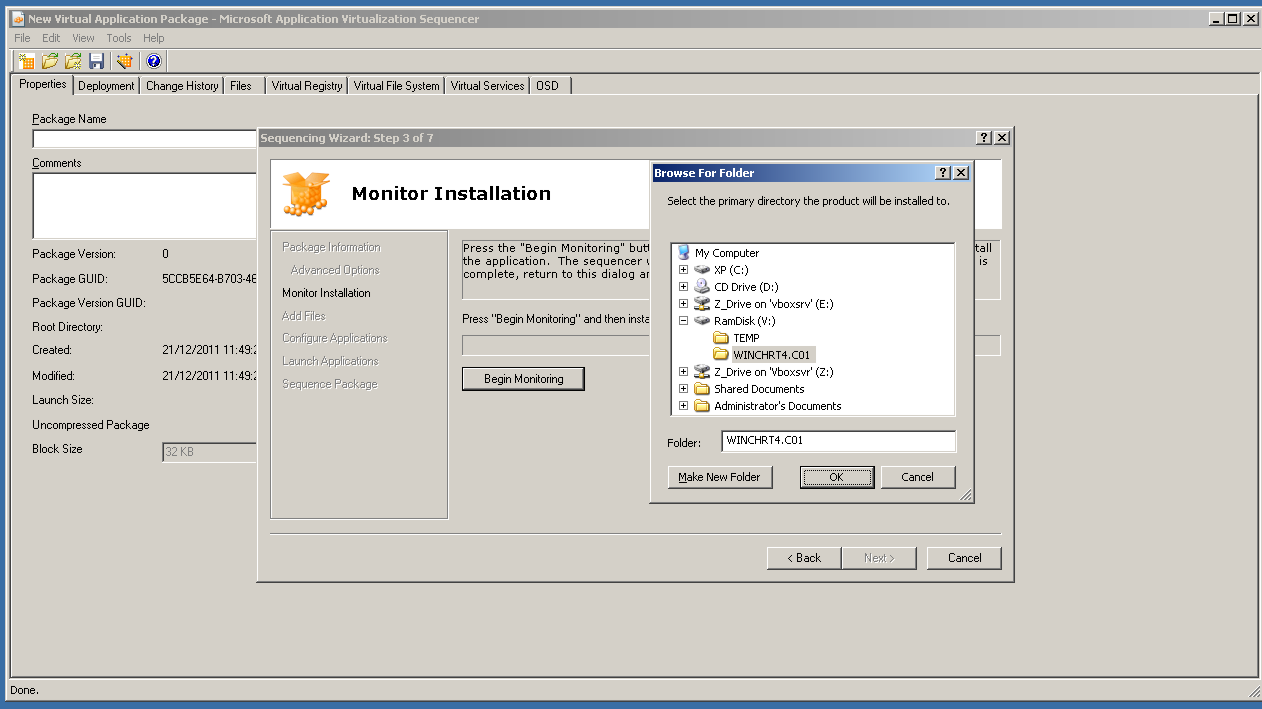Select the My Computer icon in folder tree
The height and width of the screenshot is (709, 1262).
[x=684, y=253]
